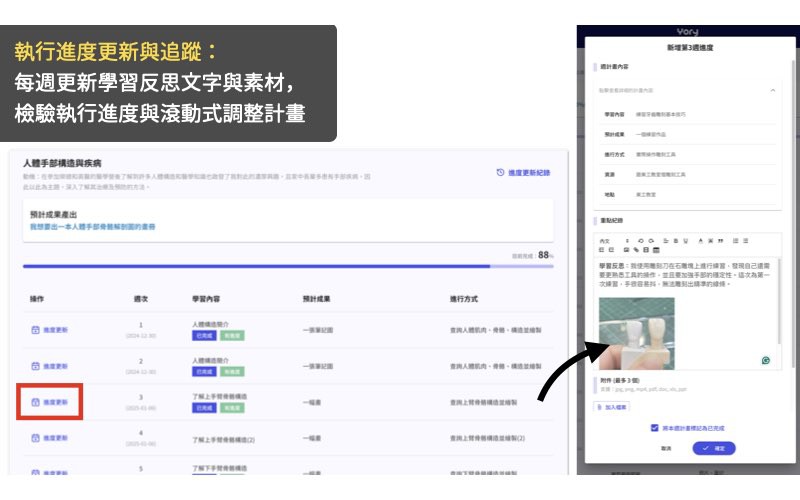Screen dimensions: 800x500
Task: Click 取消 to cancel the dialog
Action: point(666,449)
